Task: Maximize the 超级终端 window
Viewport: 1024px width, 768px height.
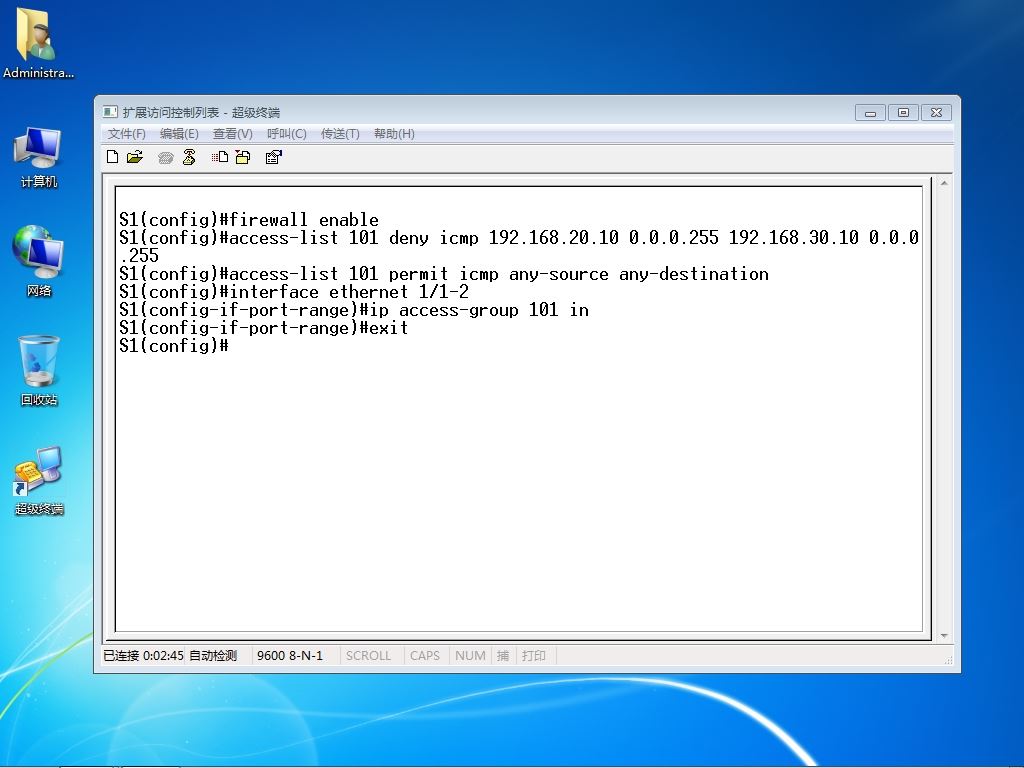Action: [x=903, y=113]
